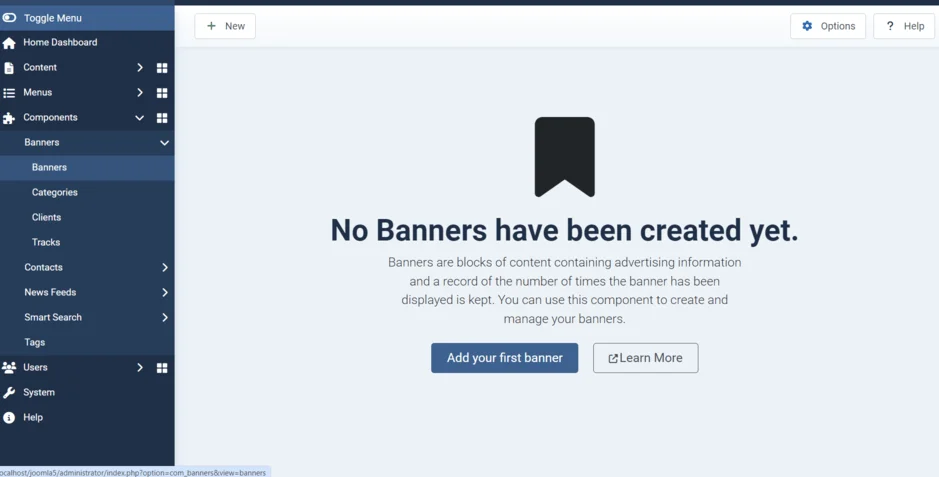Click the System label in sidebar
Viewport: 939px width, 477px height.
coord(39,393)
